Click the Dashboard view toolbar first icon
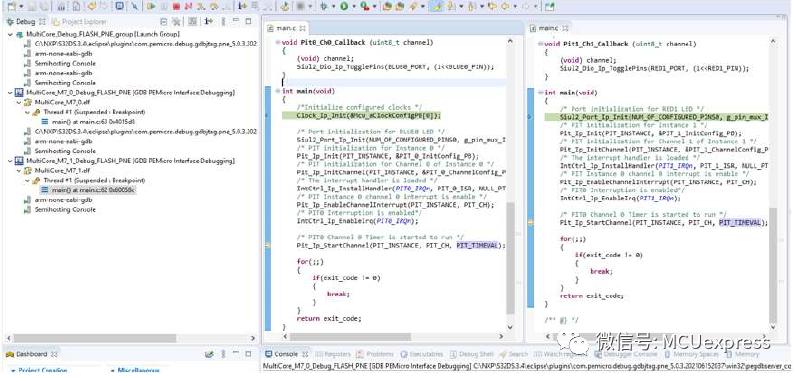The height and width of the screenshot is (378, 796). [x=209, y=354]
